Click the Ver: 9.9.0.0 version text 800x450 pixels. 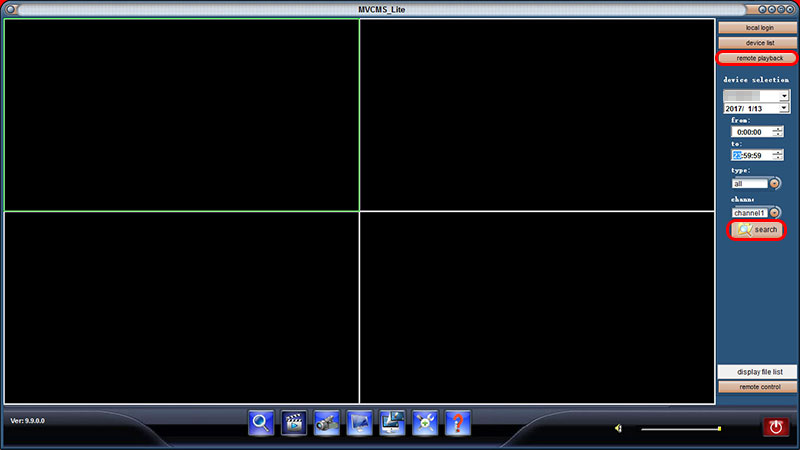point(28,421)
